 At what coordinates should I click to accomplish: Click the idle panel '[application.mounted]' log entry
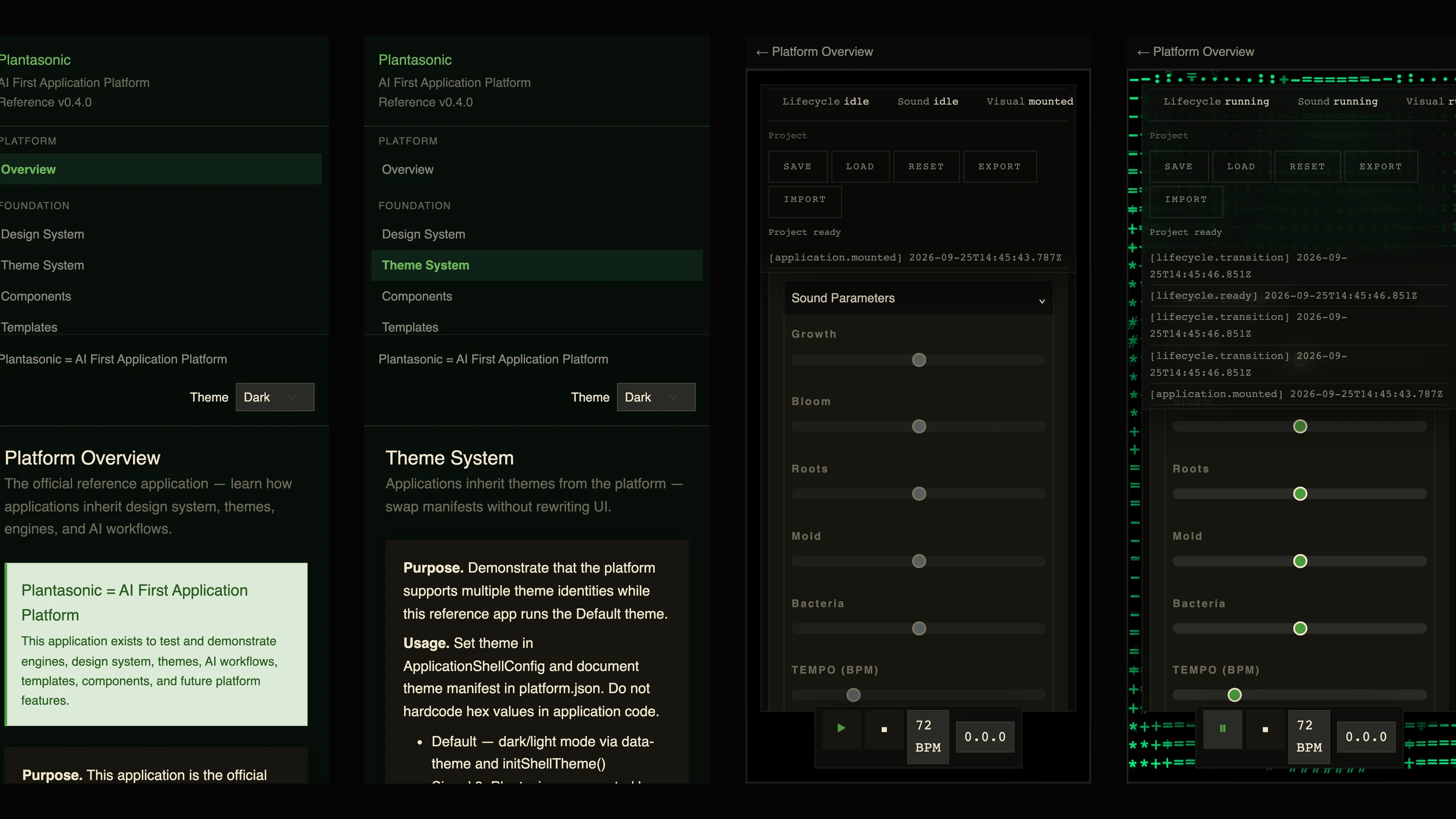pos(915,258)
